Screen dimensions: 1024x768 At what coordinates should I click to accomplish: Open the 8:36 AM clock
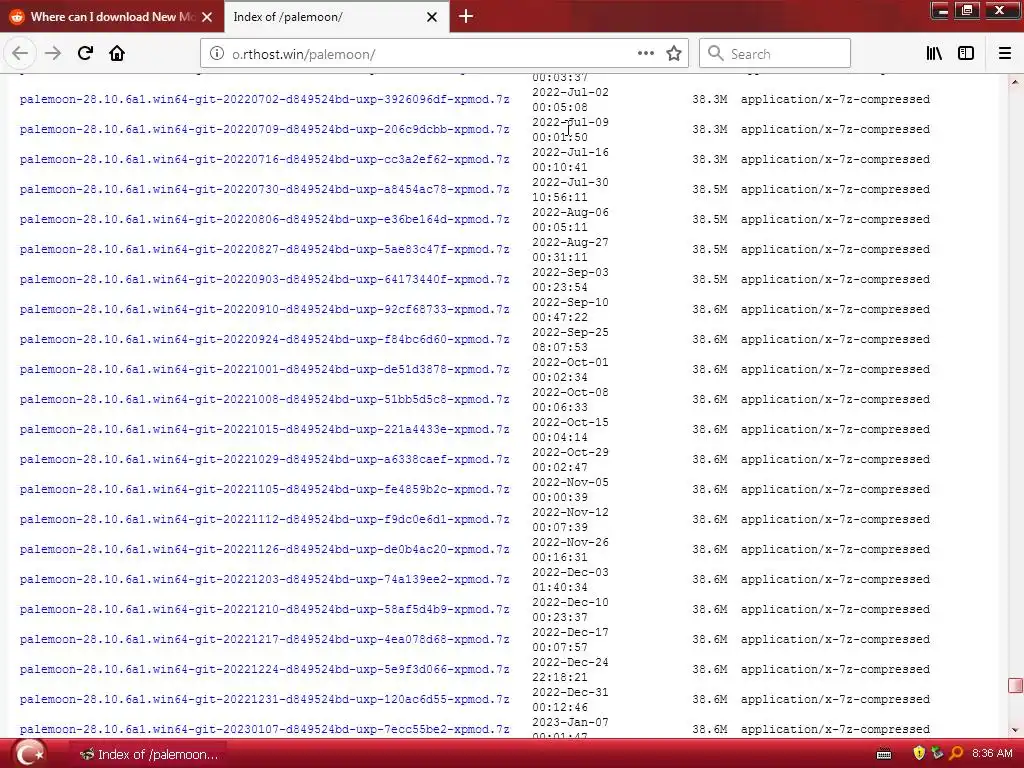point(992,754)
